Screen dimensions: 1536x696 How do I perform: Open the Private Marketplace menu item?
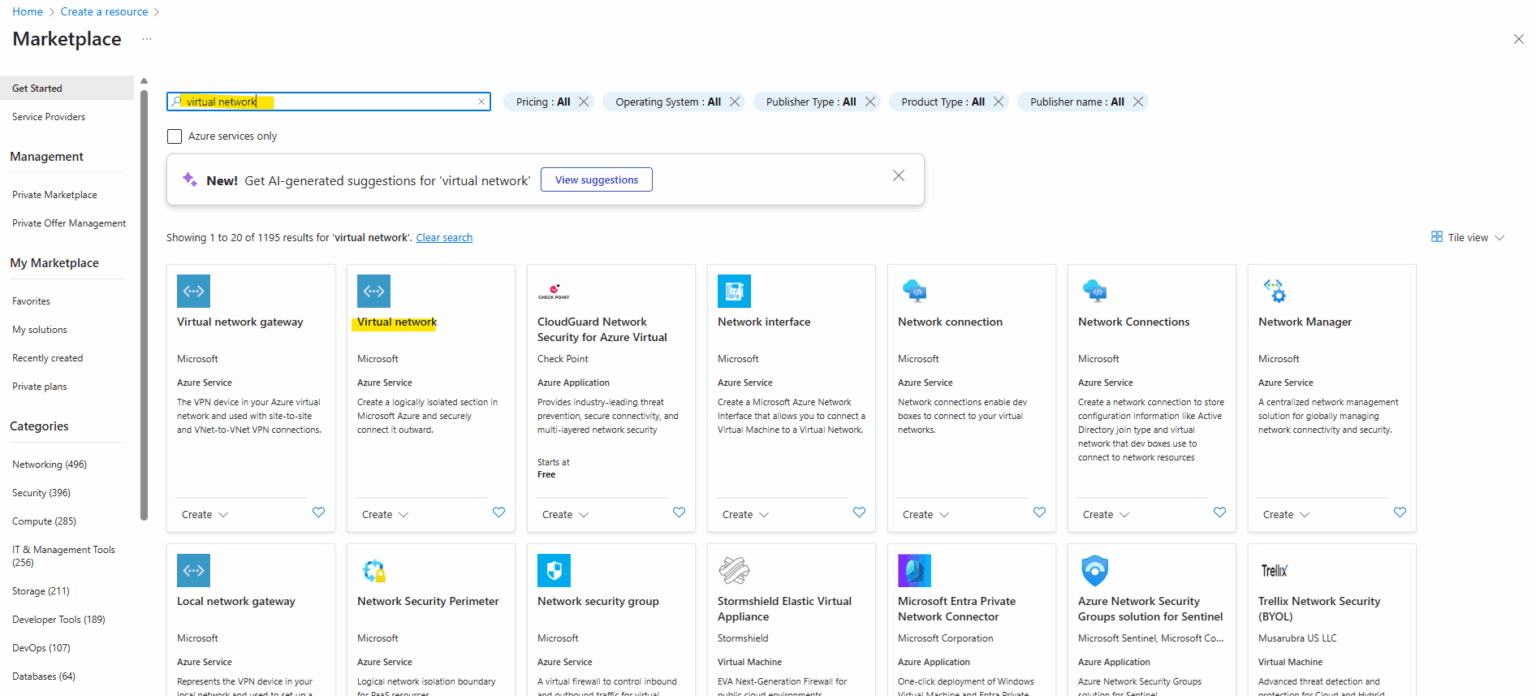click(x=54, y=195)
